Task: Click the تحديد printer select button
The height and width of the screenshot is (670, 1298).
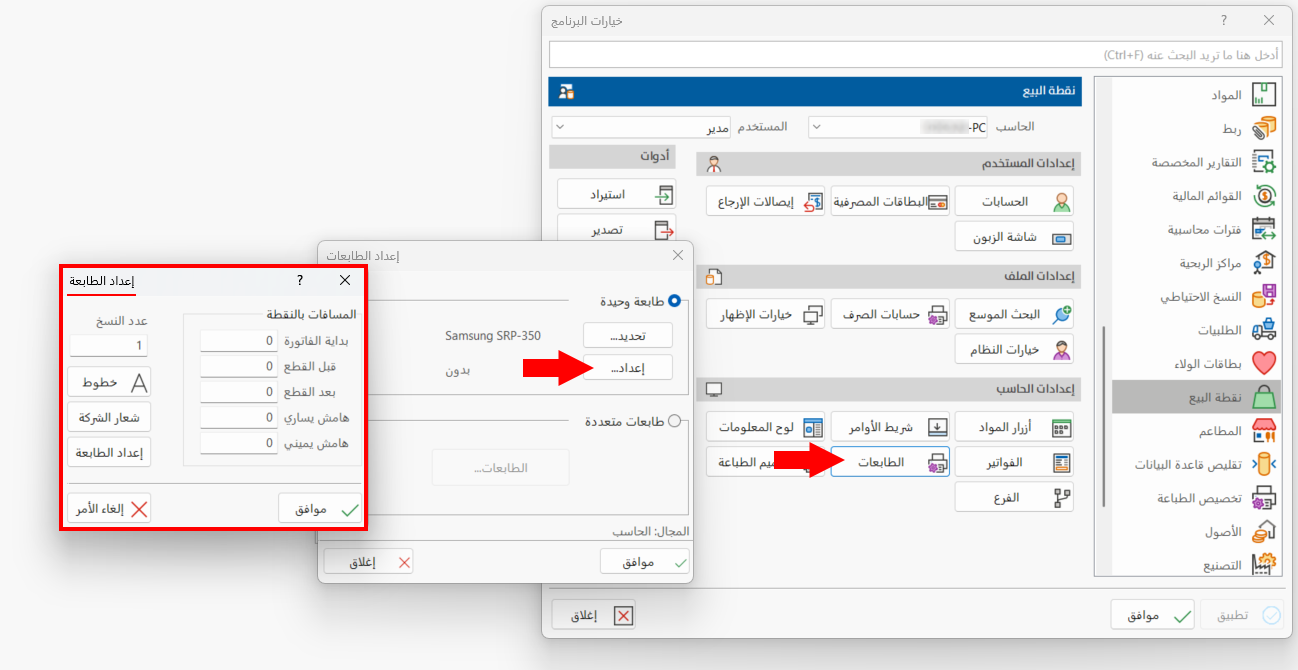Action: tap(628, 335)
